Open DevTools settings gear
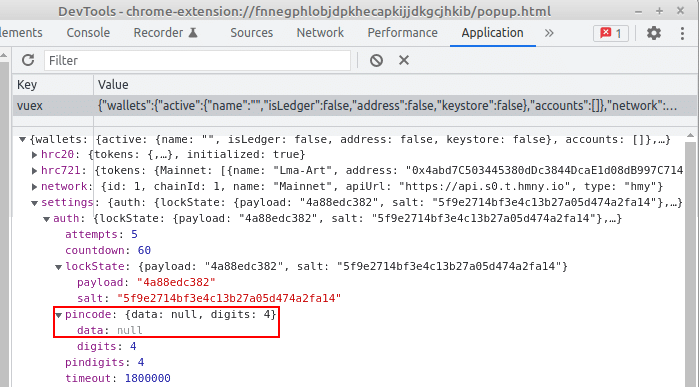 pyautogui.click(x=654, y=33)
